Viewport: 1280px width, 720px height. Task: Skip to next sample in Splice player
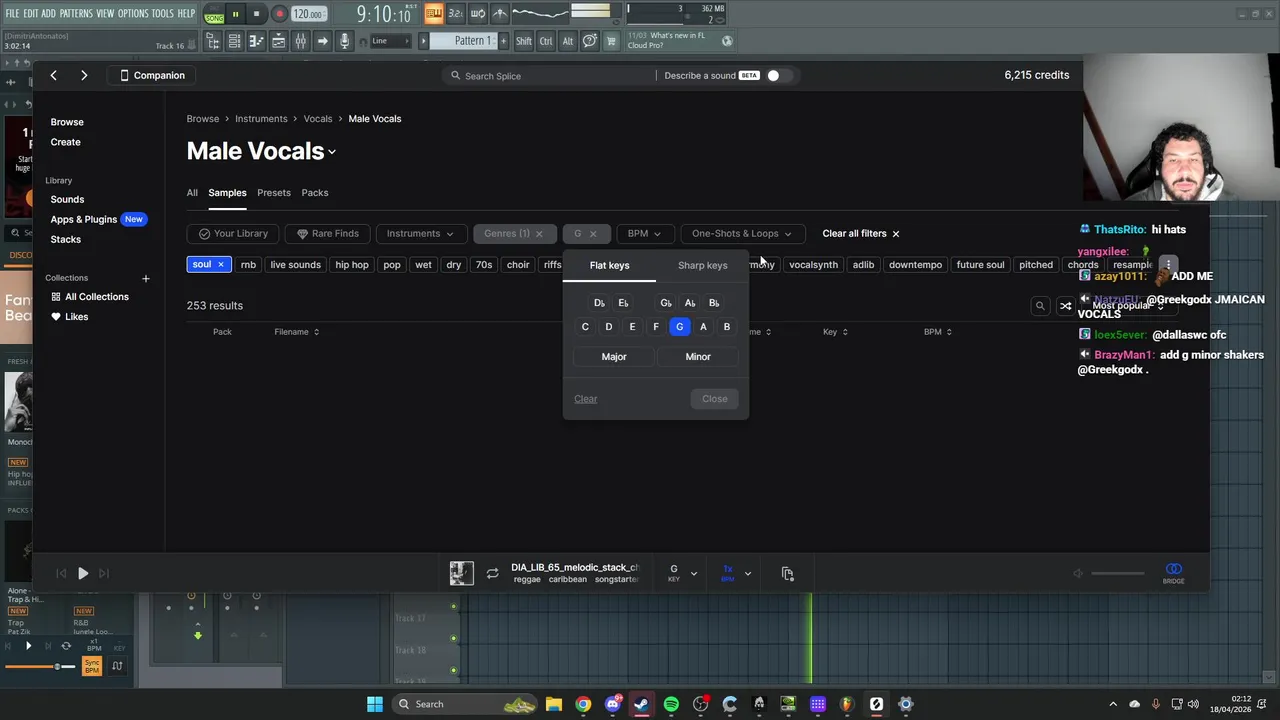pyautogui.click(x=104, y=574)
